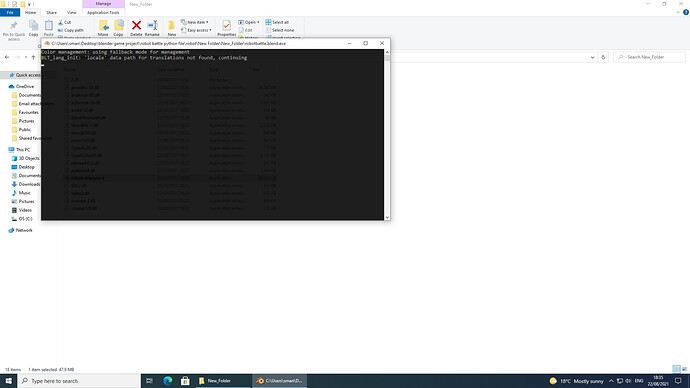The width and height of the screenshot is (690, 388).
Task: Click the address bar Refresh button
Action: click(x=603, y=57)
